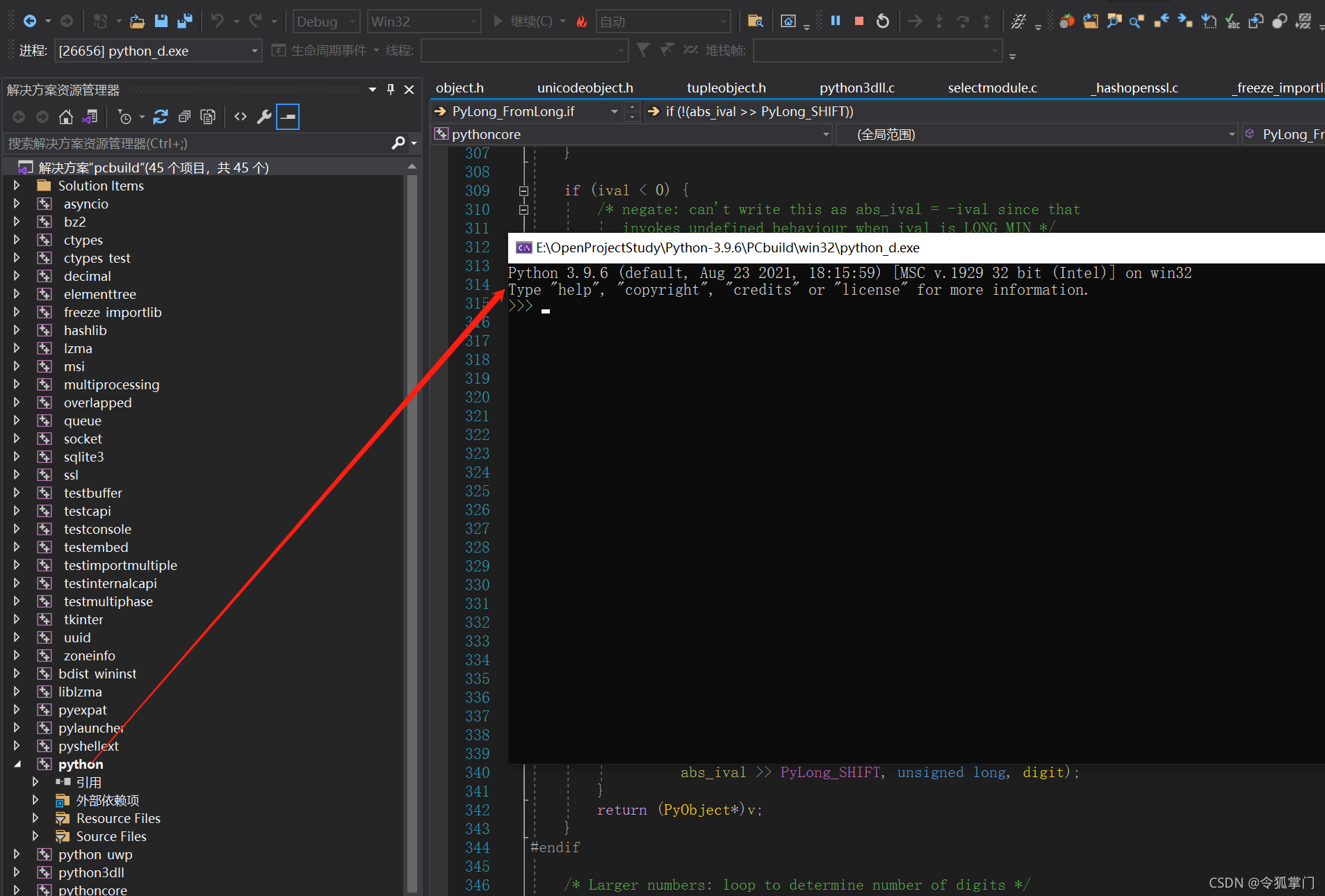Collapse the comment block at line 310

click(523, 209)
